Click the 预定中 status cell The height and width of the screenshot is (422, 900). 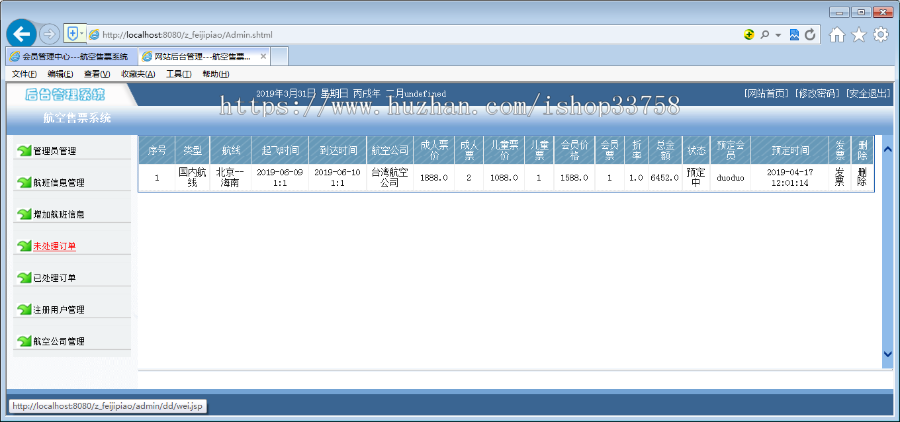[x=696, y=177]
